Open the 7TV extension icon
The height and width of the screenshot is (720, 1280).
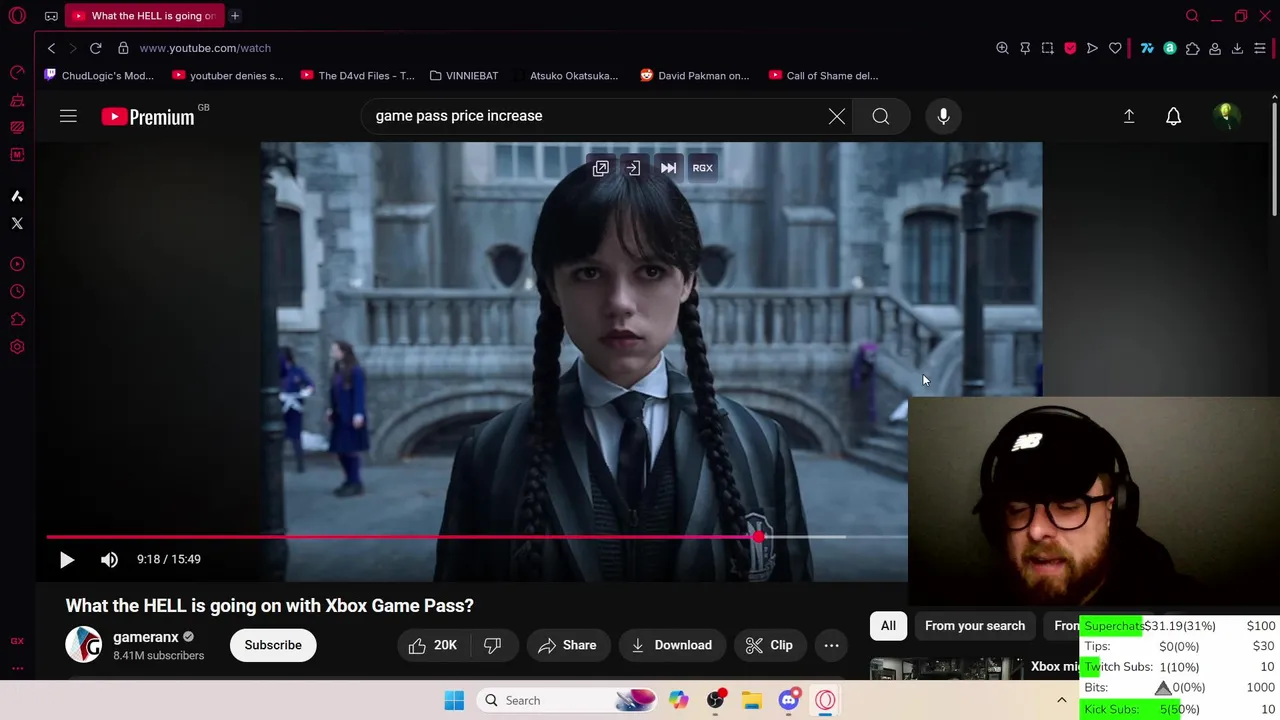pos(1147,48)
